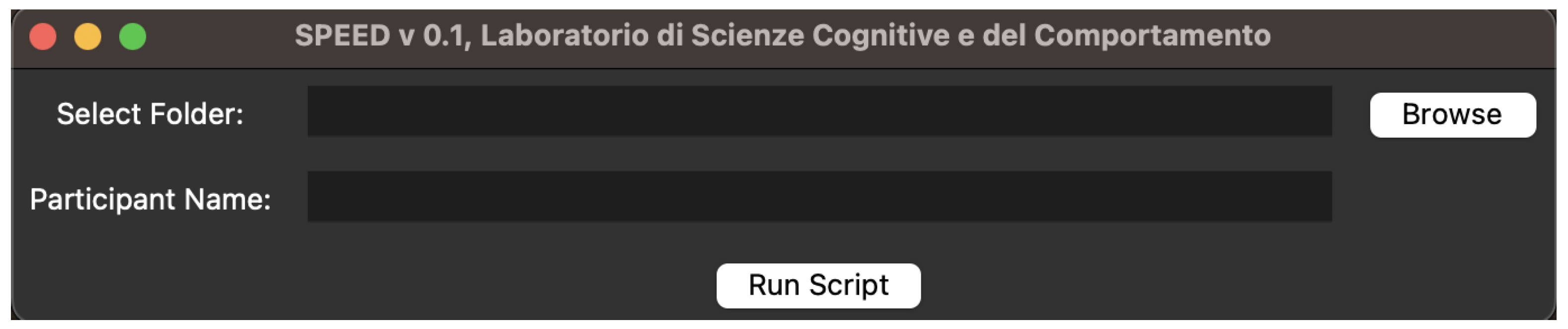Place cursor in the folder entry box
Screen dimensions: 1568x329
coord(819,111)
